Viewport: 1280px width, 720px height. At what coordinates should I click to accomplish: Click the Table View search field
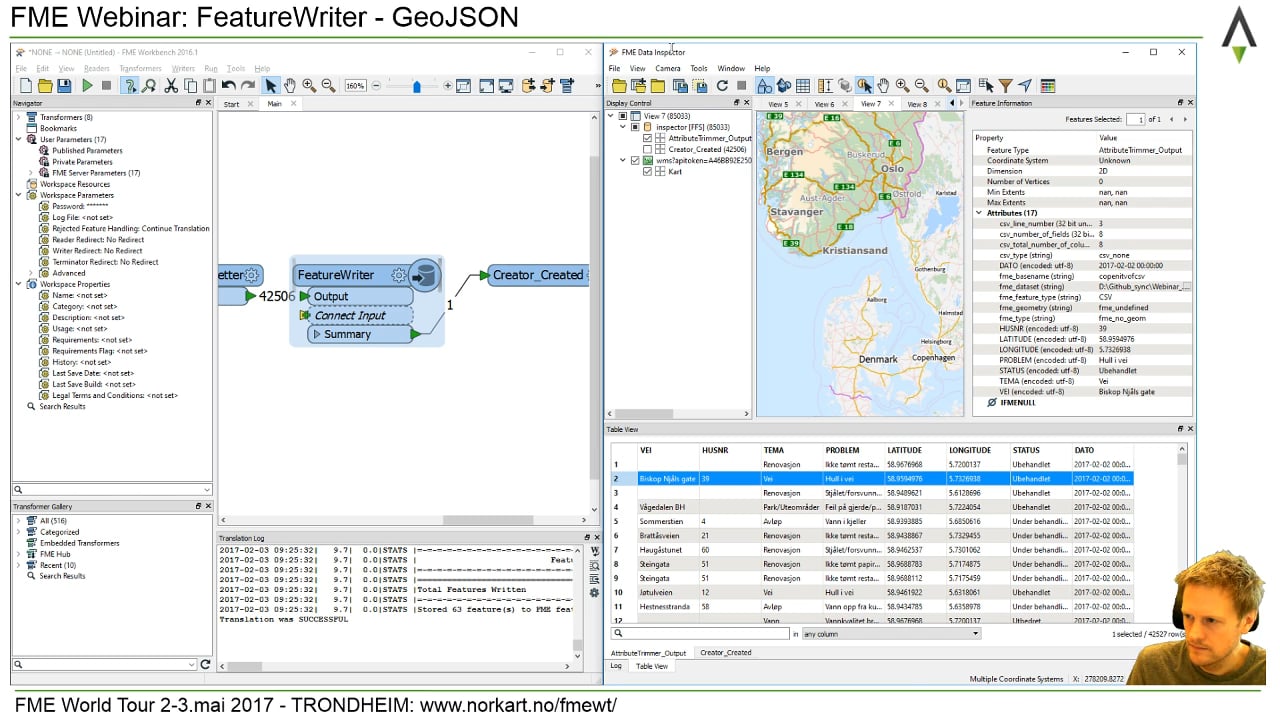(x=701, y=634)
